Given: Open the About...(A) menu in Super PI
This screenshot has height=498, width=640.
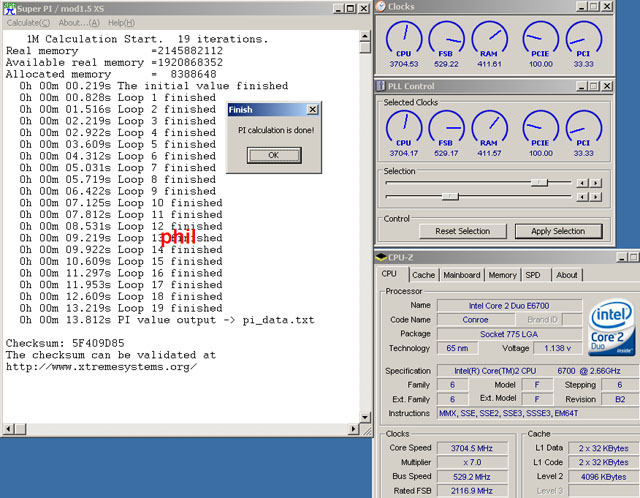Looking at the screenshot, I should click(79, 23).
